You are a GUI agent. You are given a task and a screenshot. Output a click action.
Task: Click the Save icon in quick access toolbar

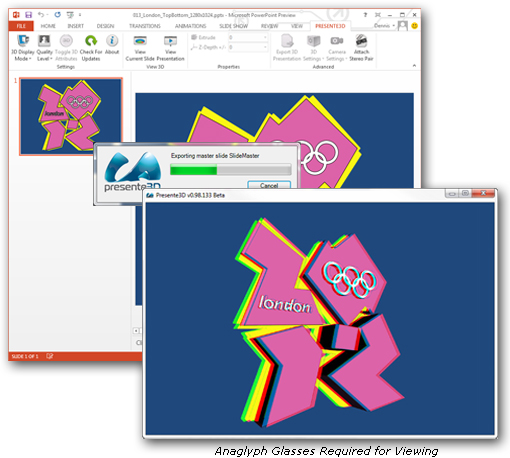[29, 15]
